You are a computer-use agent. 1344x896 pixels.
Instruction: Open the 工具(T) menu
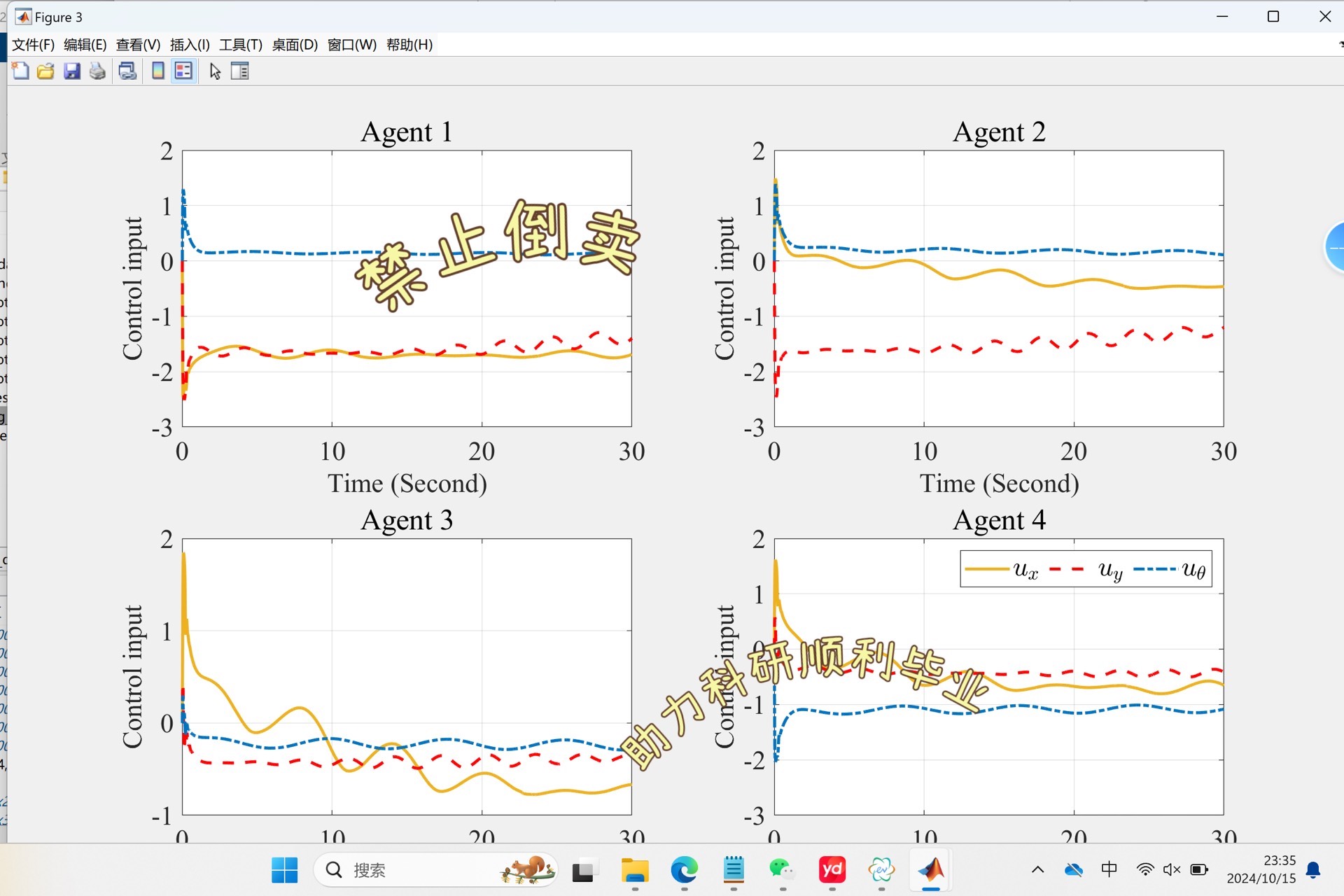[240, 45]
